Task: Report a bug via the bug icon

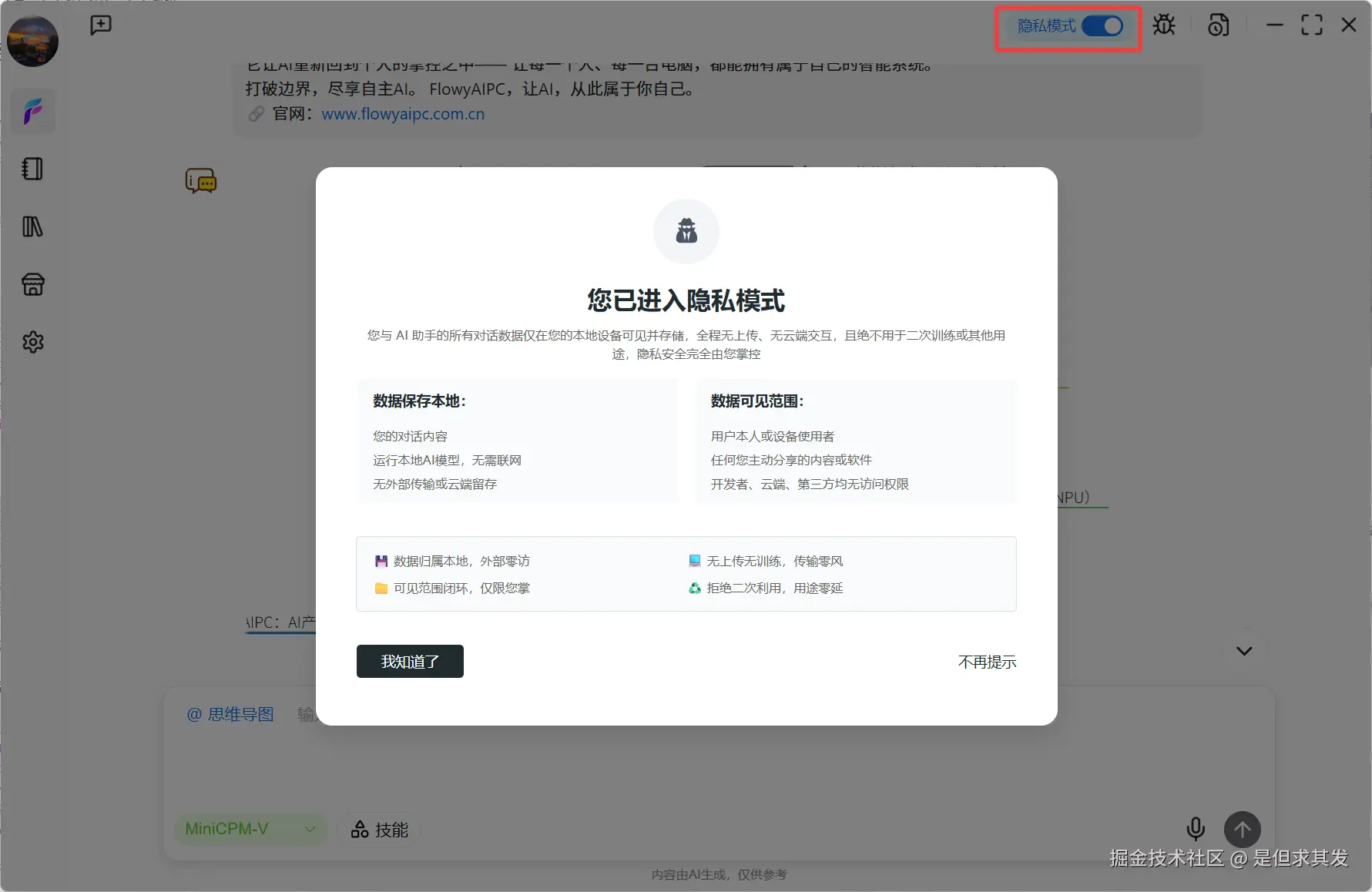Action: pos(1164,25)
